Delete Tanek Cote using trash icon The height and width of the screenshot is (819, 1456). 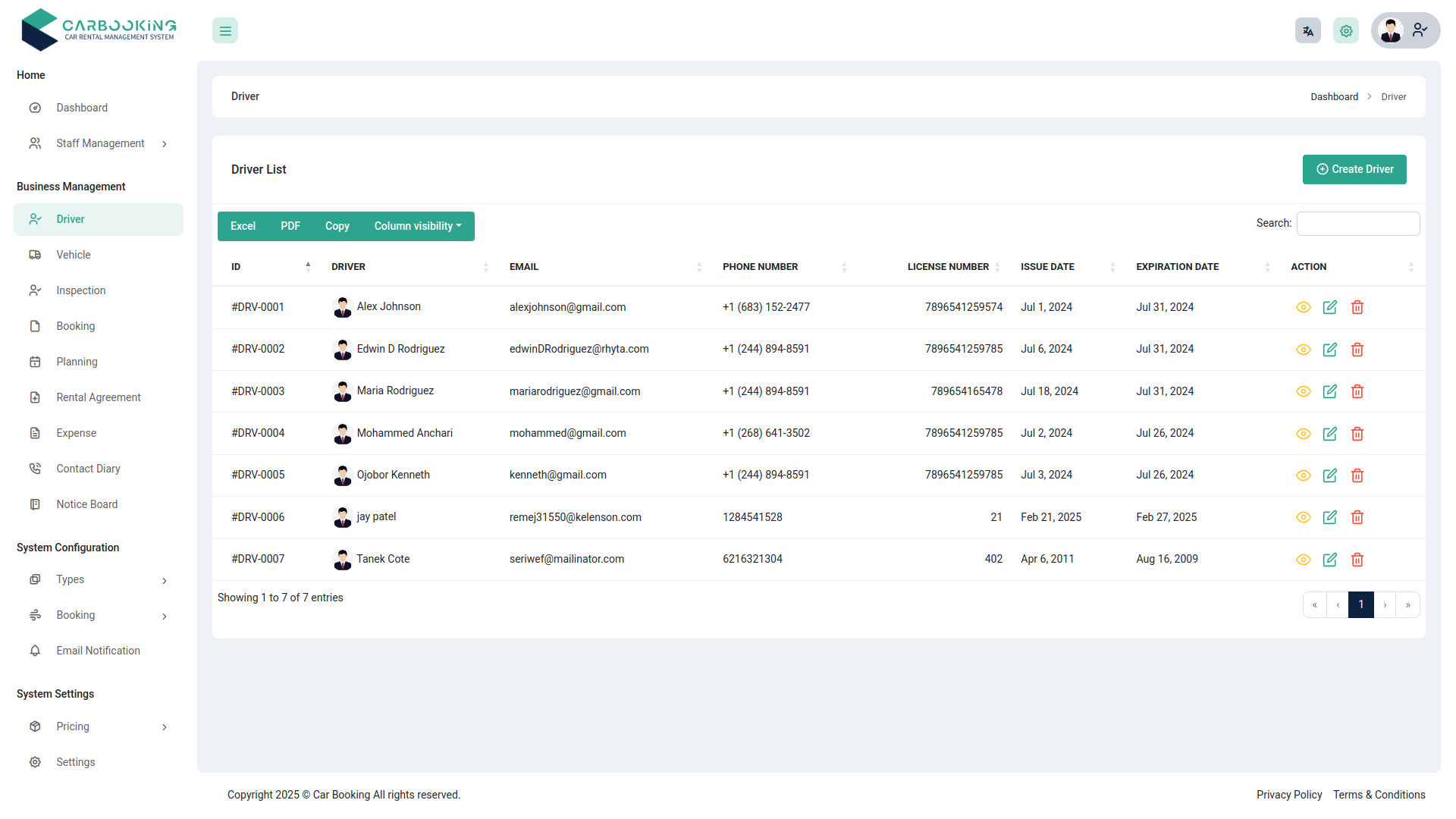point(1357,559)
